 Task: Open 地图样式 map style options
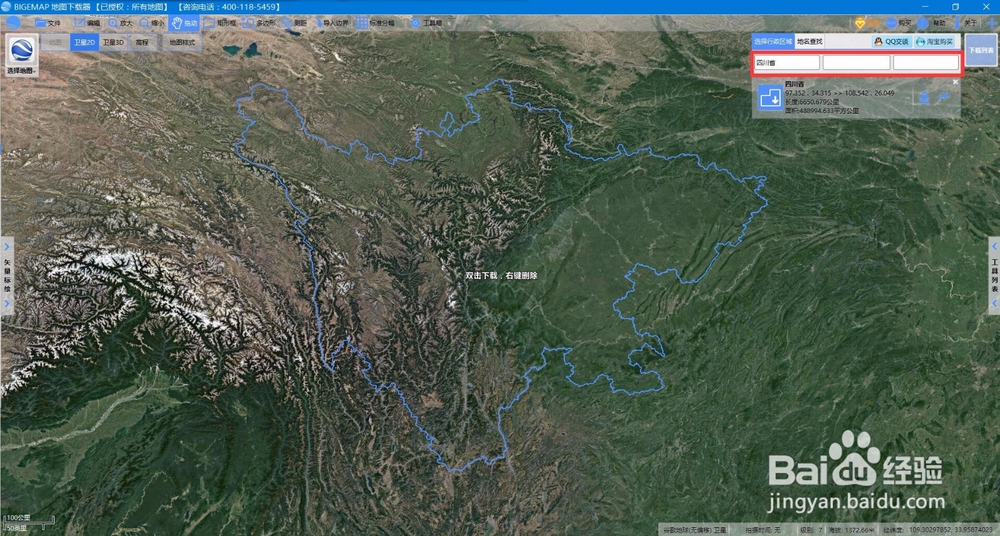click(182, 43)
